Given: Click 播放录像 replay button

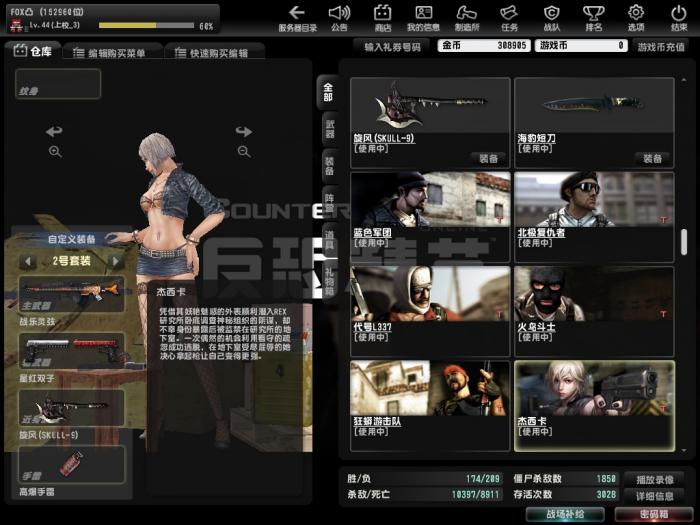Looking at the screenshot, I should 654,479.
